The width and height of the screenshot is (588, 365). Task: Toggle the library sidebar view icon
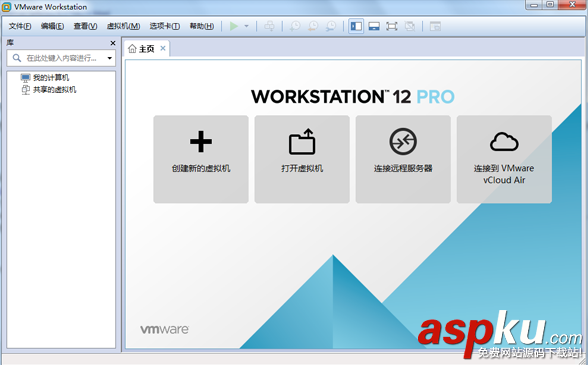356,26
